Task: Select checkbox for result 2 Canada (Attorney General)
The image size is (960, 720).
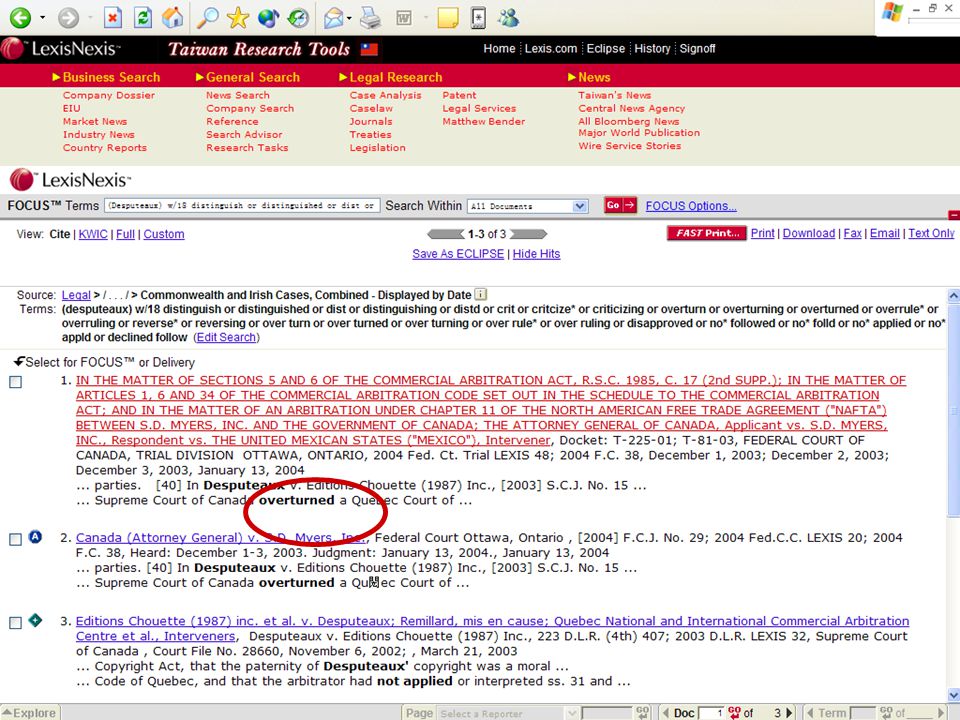Action: click(x=16, y=539)
